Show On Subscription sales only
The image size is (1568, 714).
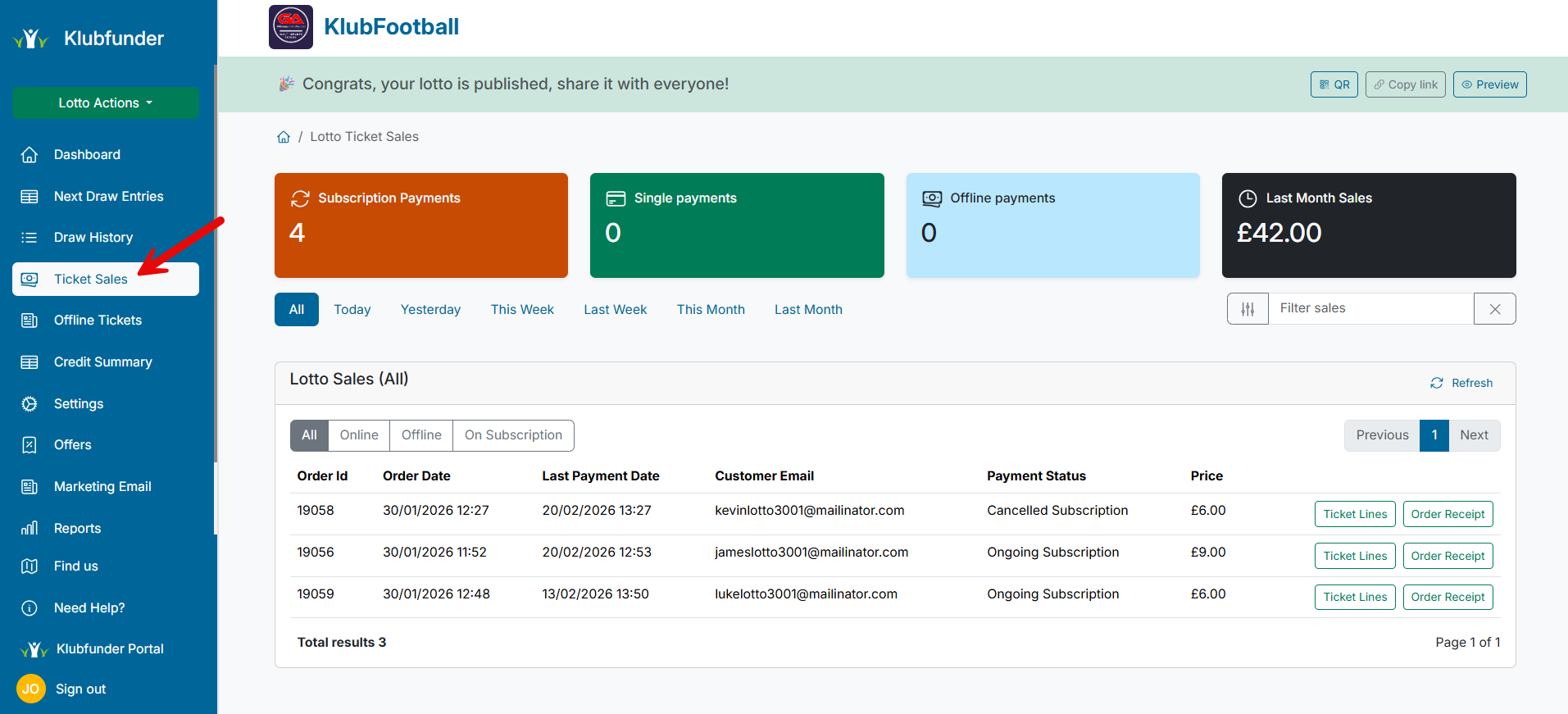click(513, 435)
